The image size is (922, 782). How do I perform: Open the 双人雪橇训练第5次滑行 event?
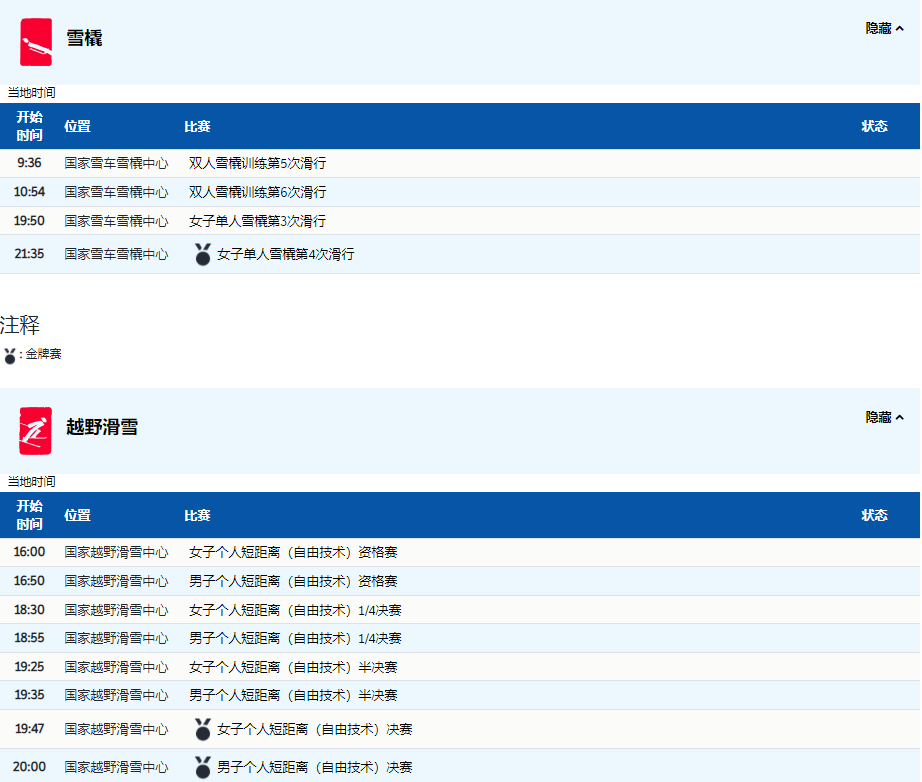[x=258, y=163]
